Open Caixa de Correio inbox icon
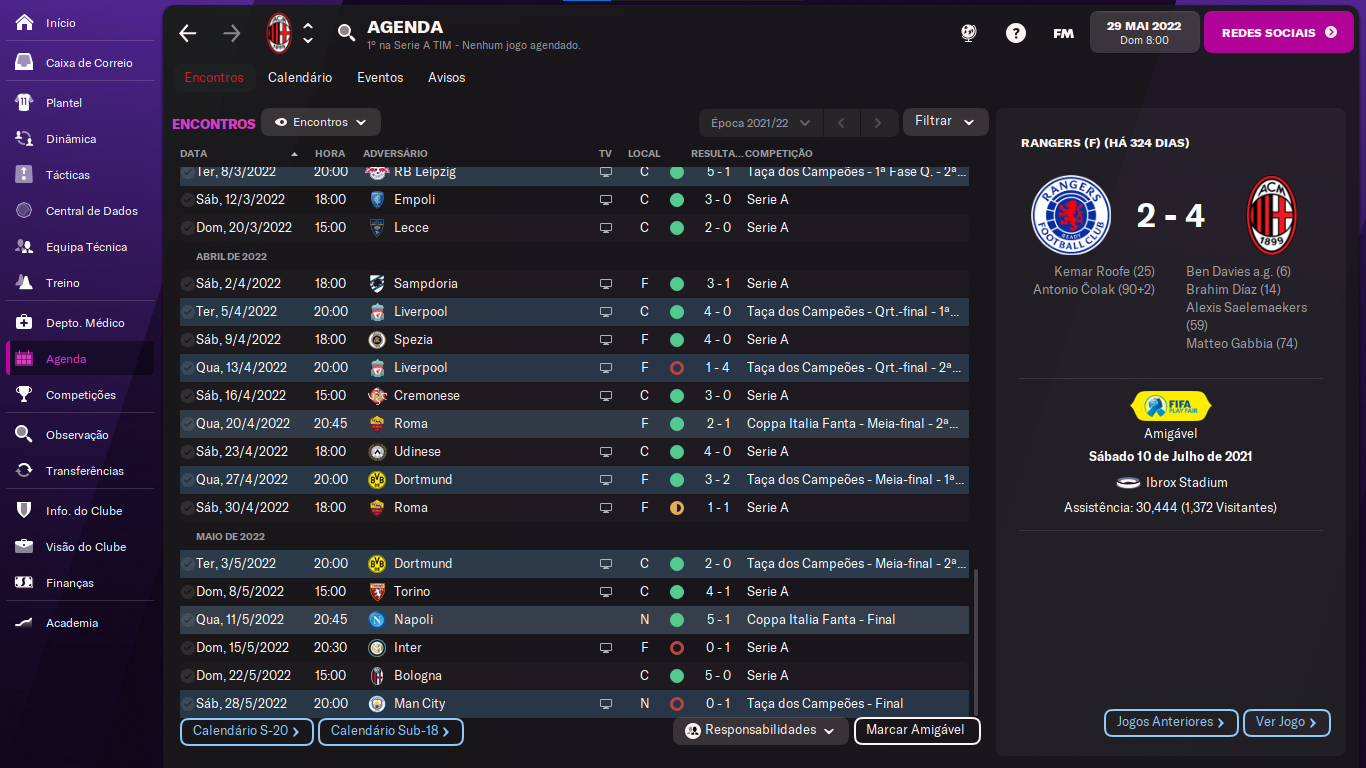Image resolution: width=1366 pixels, height=768 pixels. [25, 62]
